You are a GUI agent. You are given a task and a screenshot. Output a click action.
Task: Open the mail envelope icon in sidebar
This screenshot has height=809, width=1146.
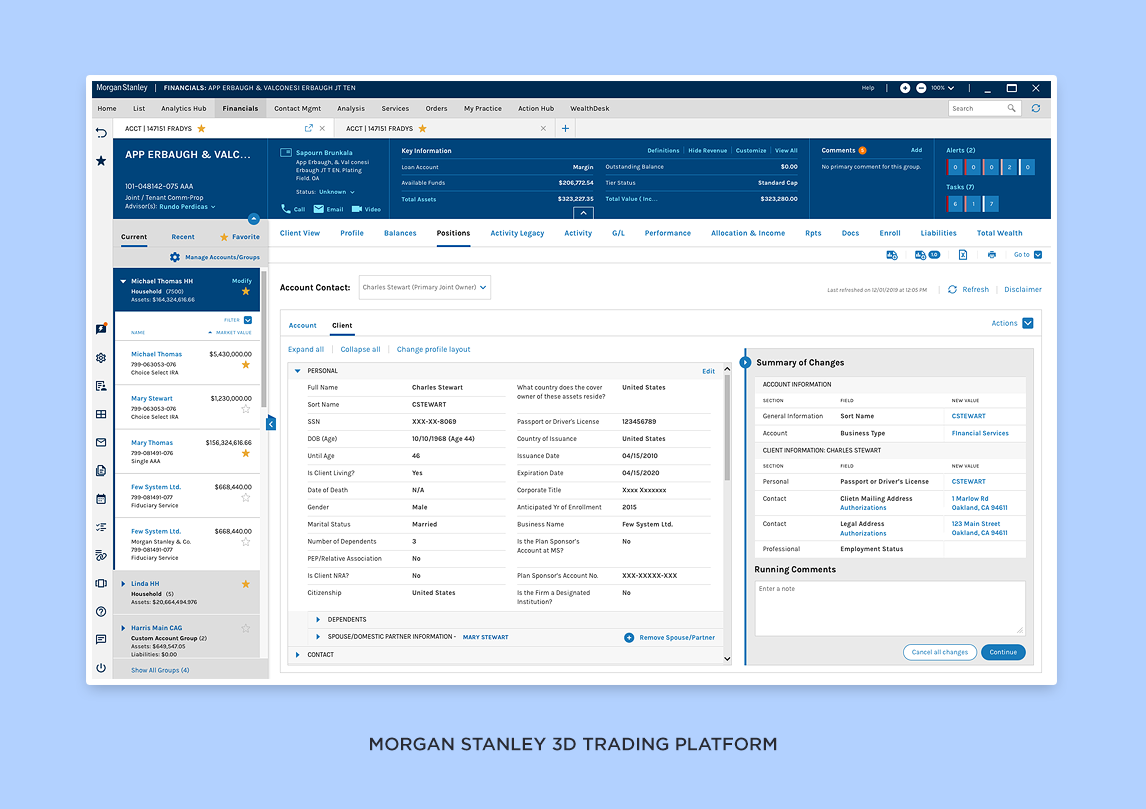[x=101, y=442]
